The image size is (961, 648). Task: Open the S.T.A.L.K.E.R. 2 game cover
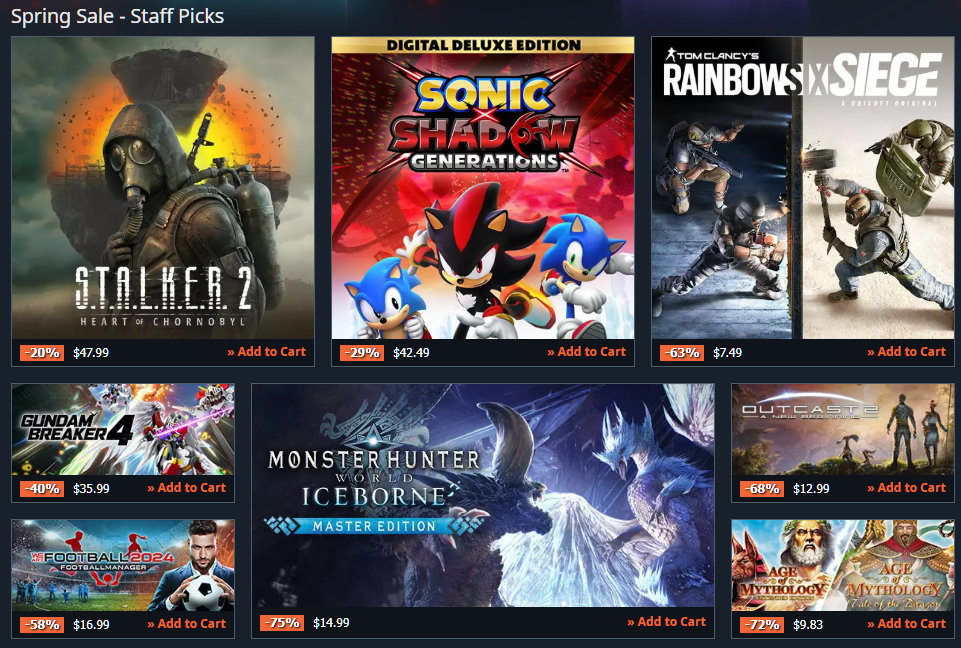[x=163, y=188]
